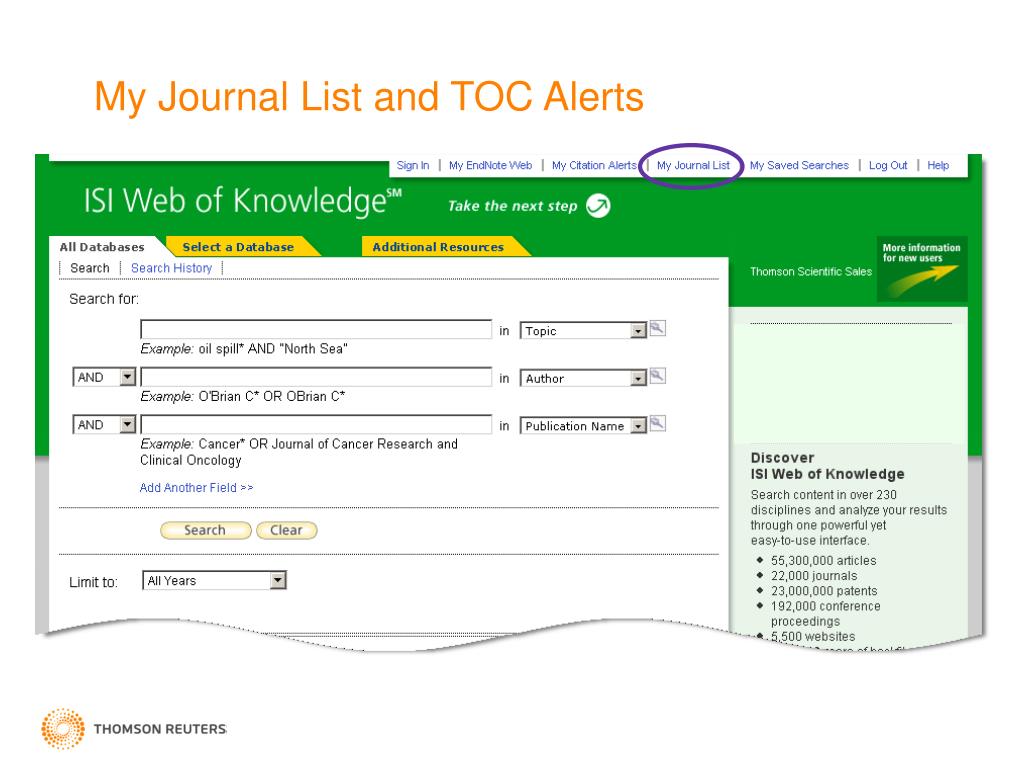The image size is (1024, 768).
Task: Open the AND operator dropdown on the Author row
Action: point(127,377)
